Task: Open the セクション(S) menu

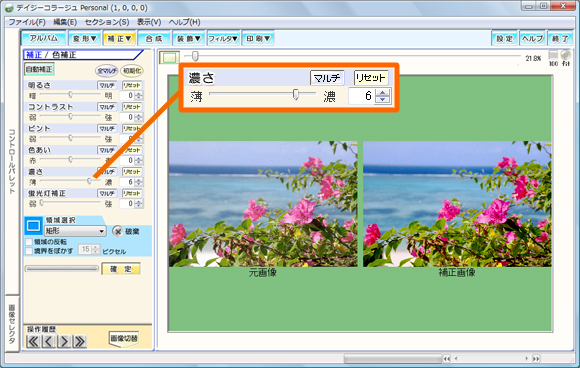Action: click(x=107, y=22)
